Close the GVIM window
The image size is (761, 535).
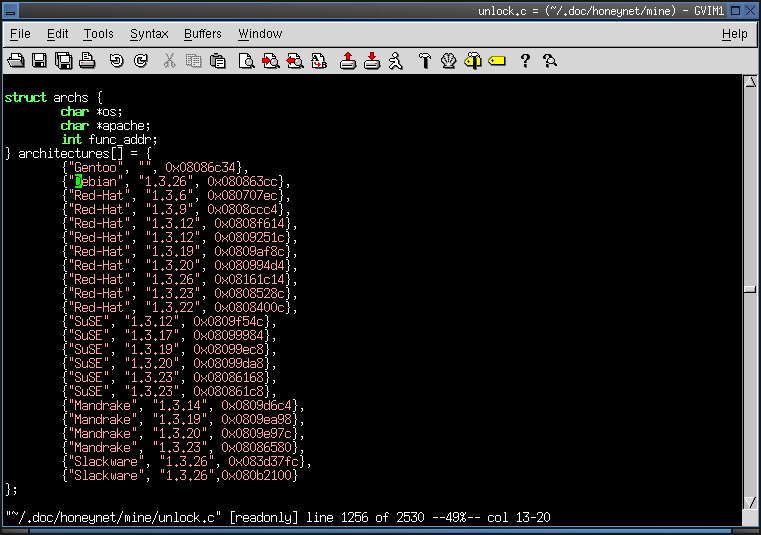pyautogui.click(x=750, y=10)
